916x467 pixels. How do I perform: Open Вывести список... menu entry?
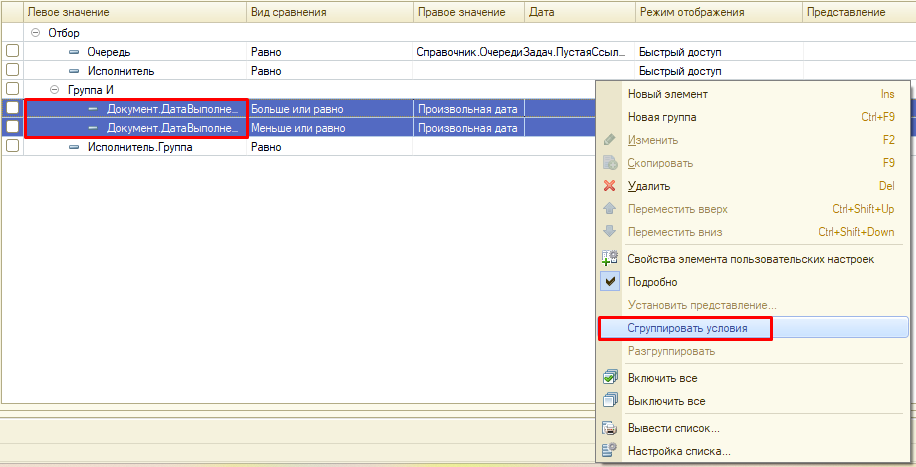754,428
